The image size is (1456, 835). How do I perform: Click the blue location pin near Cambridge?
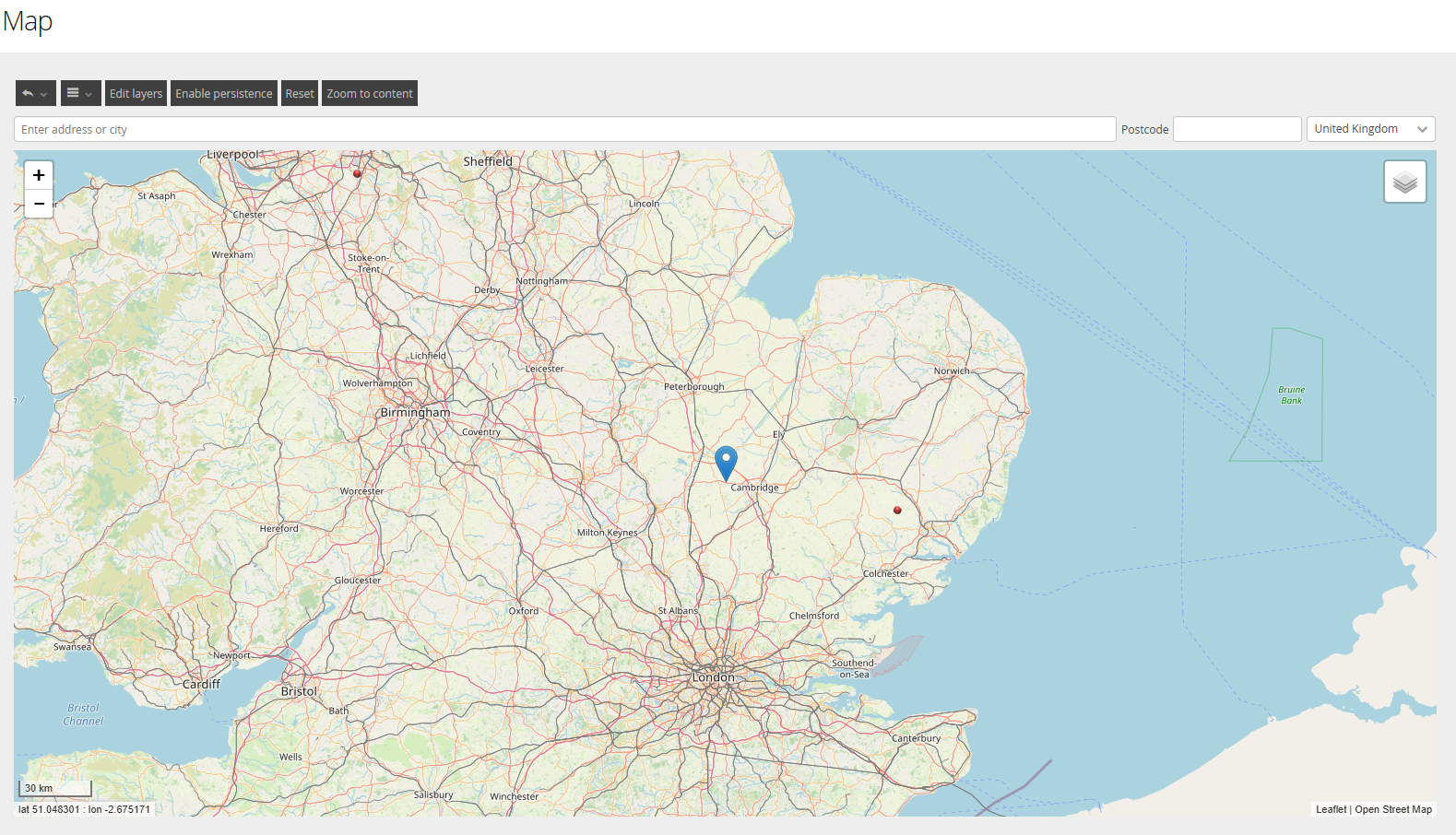tap(726, 462)
